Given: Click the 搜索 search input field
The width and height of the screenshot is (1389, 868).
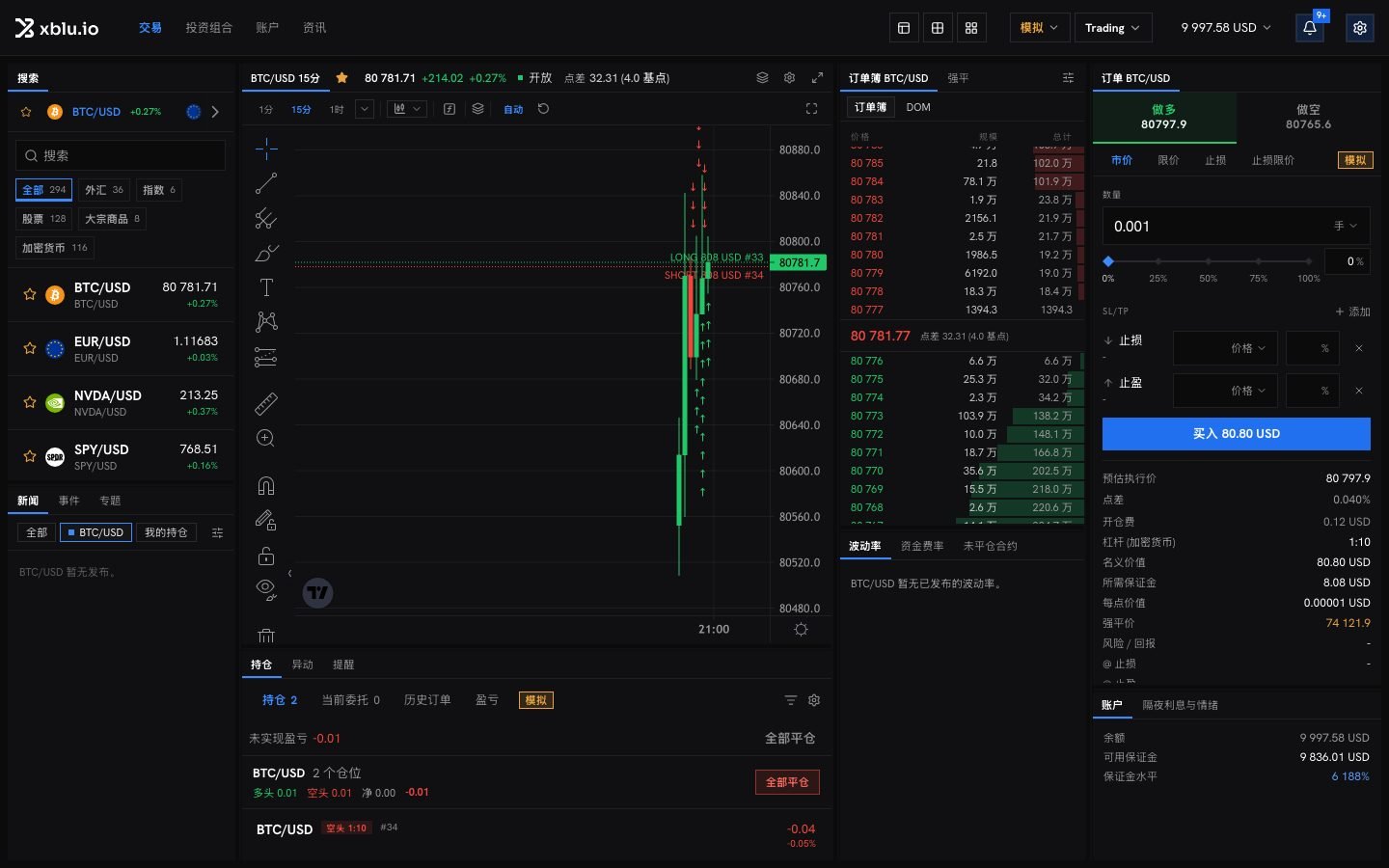Looking at the screenshot, I should (121, 155).
